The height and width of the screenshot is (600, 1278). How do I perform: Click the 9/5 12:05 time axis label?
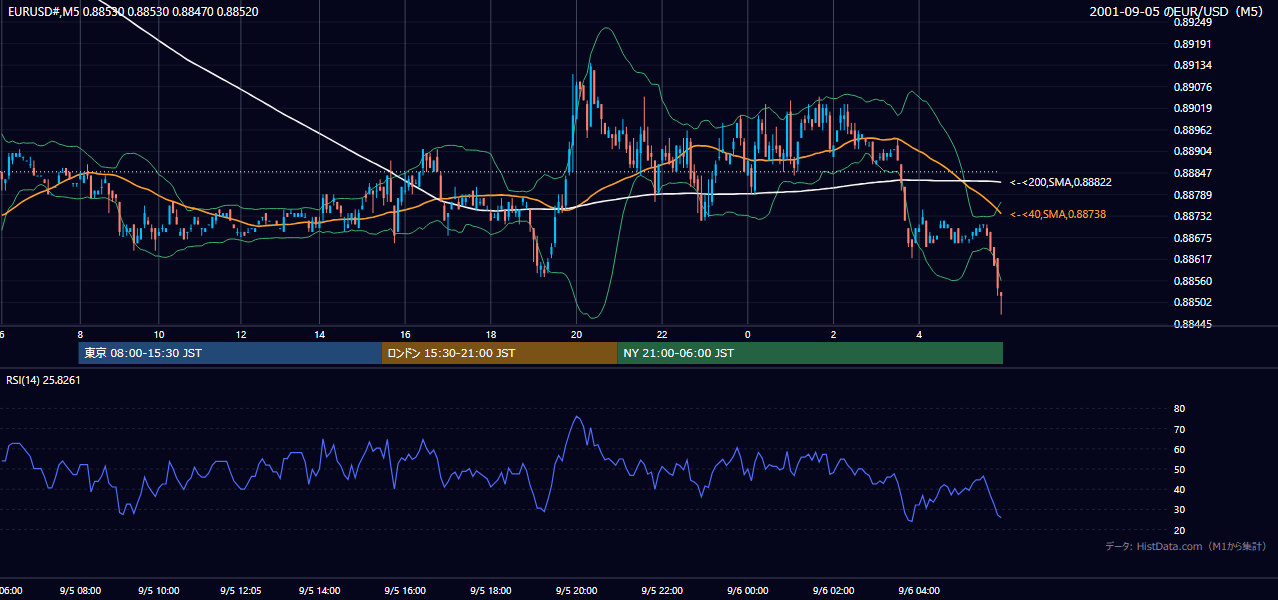[242, 590]
